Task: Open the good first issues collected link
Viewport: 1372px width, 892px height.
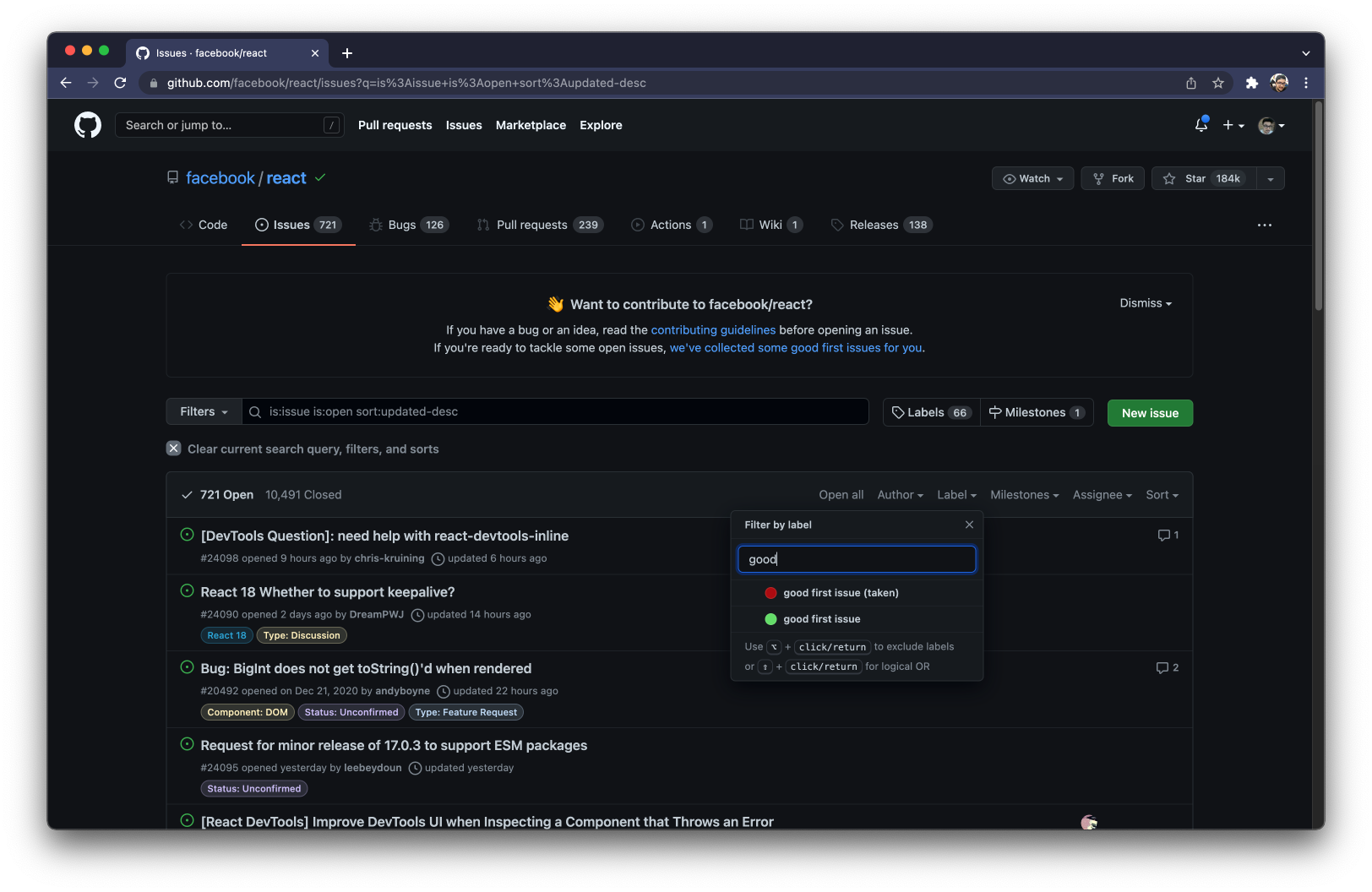Action: pyautogui.click(x=796, y=348)
